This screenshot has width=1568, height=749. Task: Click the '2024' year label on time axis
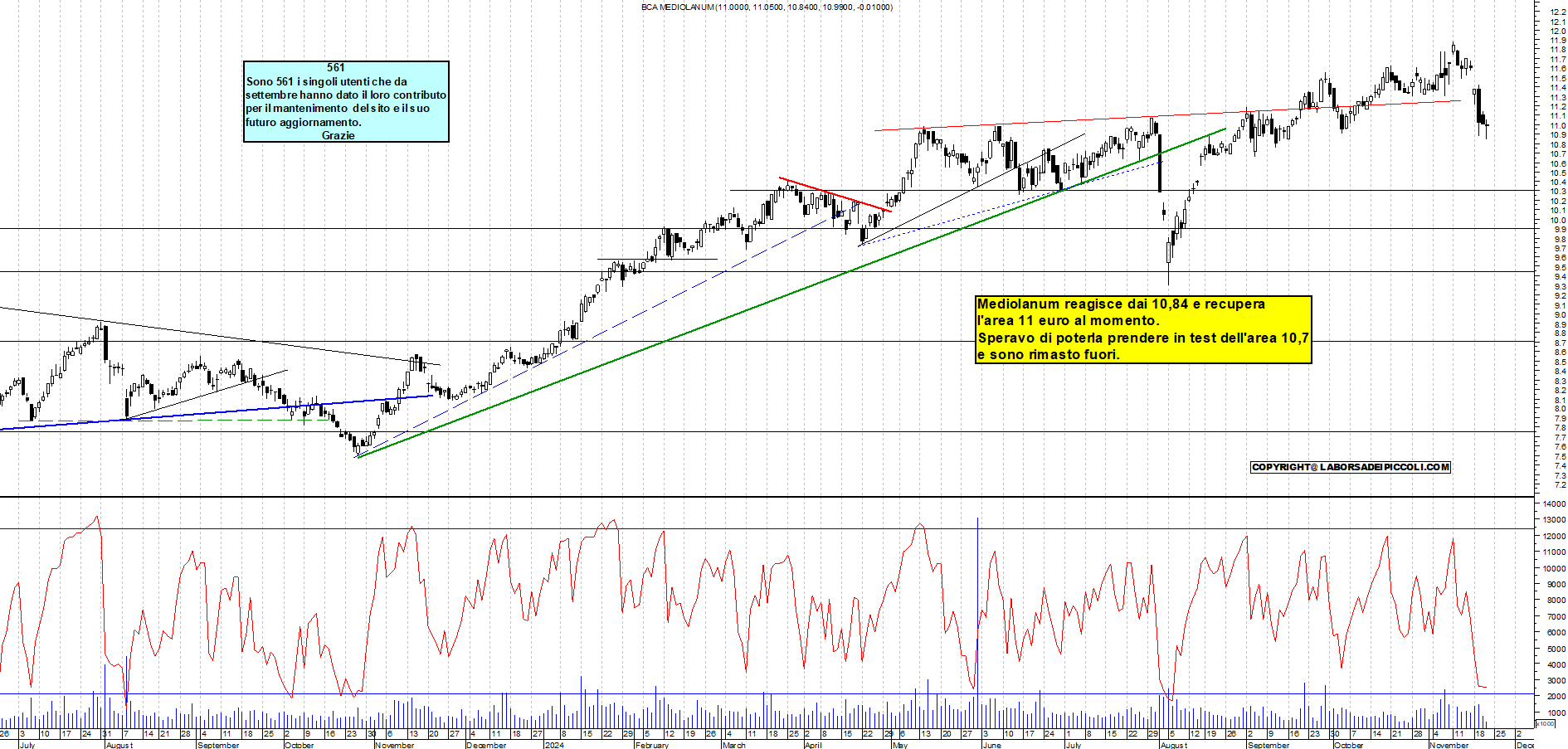tap(554, 745)
